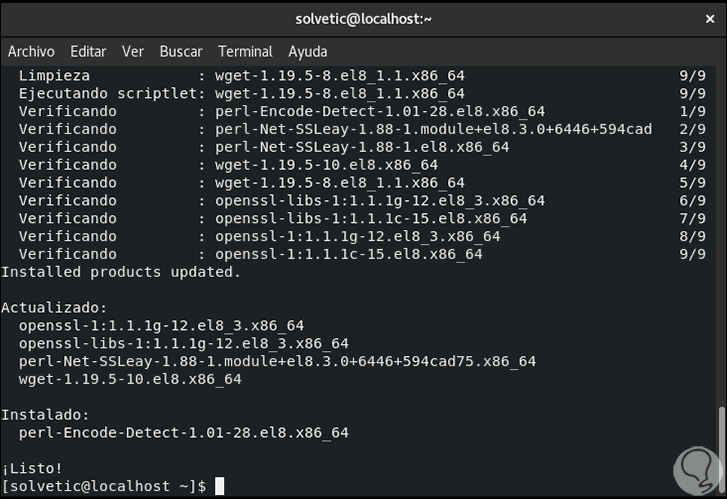Open the Ver menu
This screenshot has height=499, width=727.
(x=133, y=51)
